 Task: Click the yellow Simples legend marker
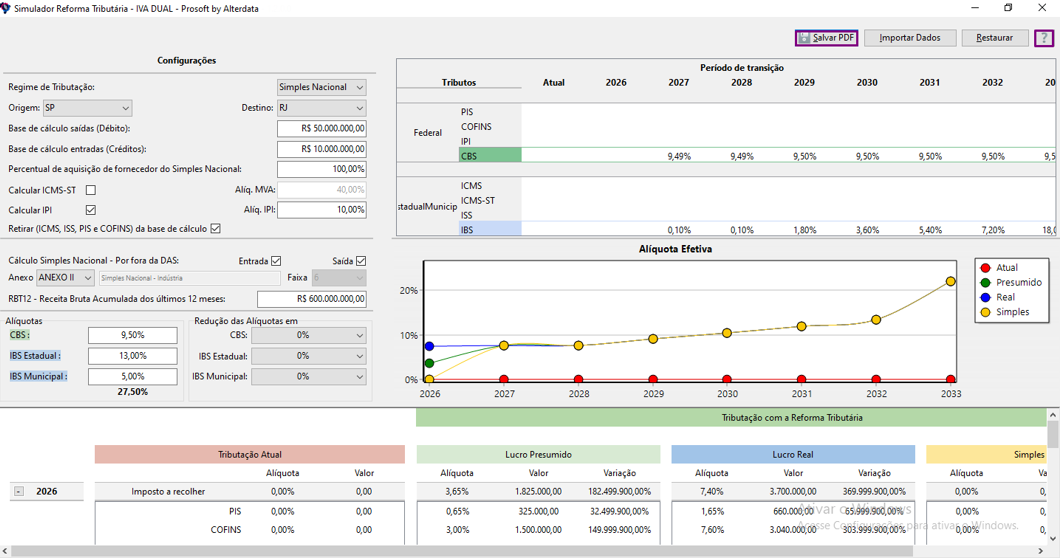[985, 312]
